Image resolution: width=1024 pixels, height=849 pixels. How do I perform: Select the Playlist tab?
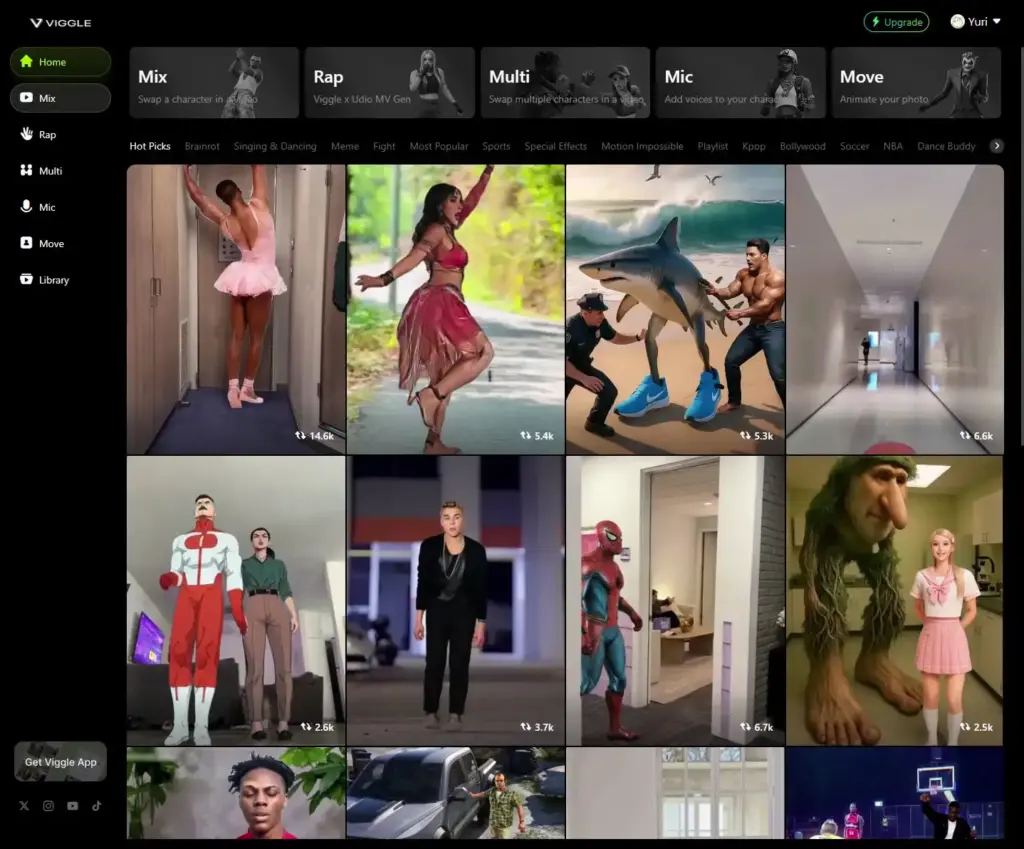(712, 146)
